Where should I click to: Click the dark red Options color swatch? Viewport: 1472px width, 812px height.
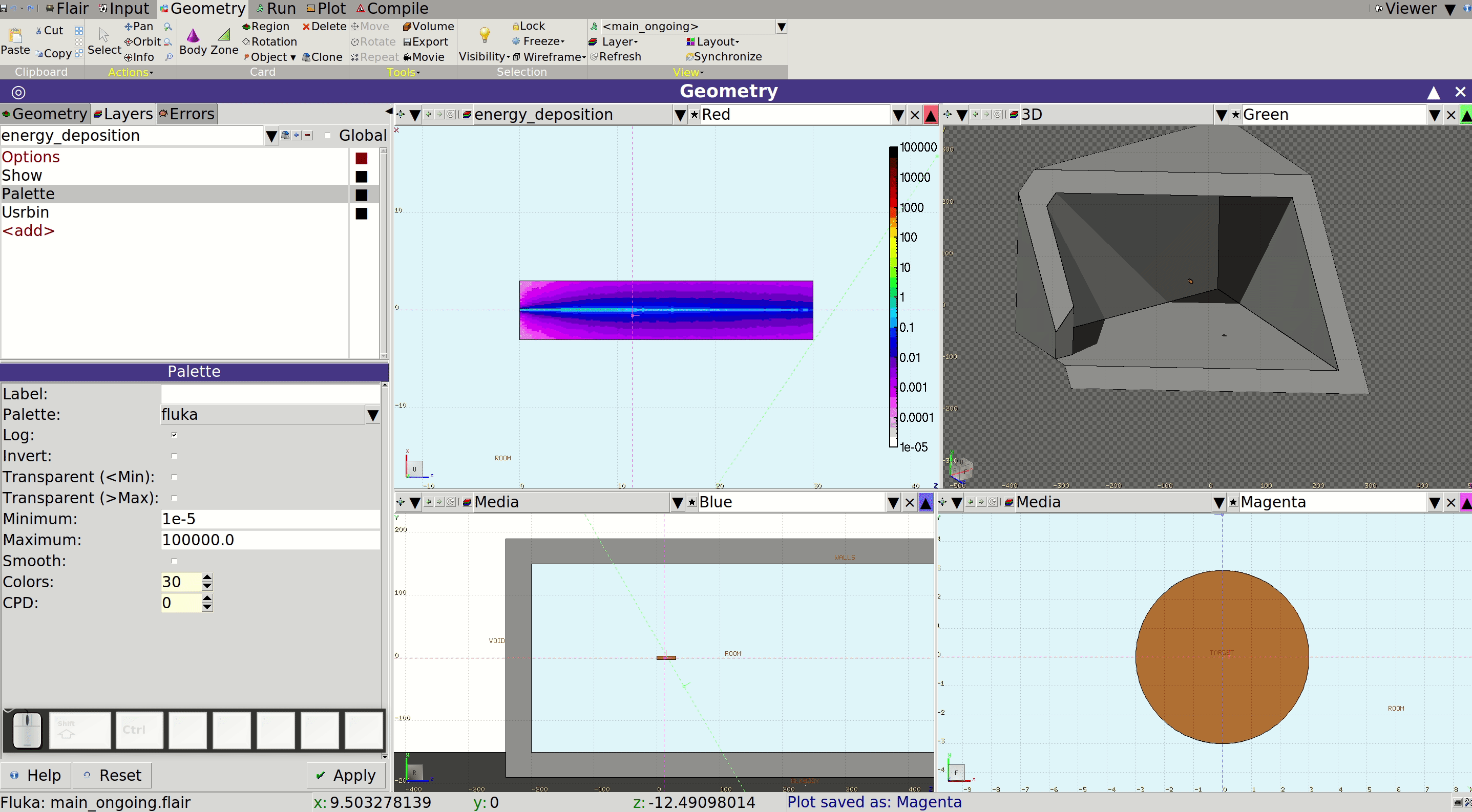pos(361,158)
